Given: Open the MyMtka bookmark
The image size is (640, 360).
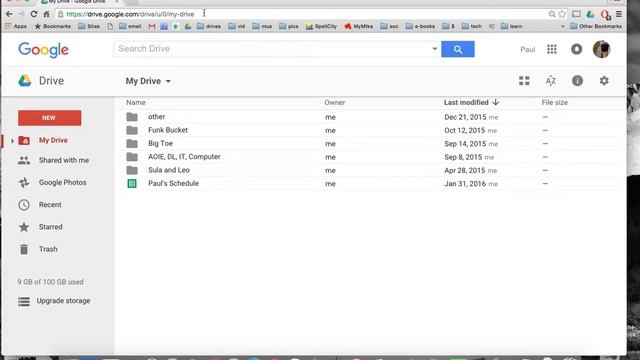Looking at the screenshot, I should point(358,27).
